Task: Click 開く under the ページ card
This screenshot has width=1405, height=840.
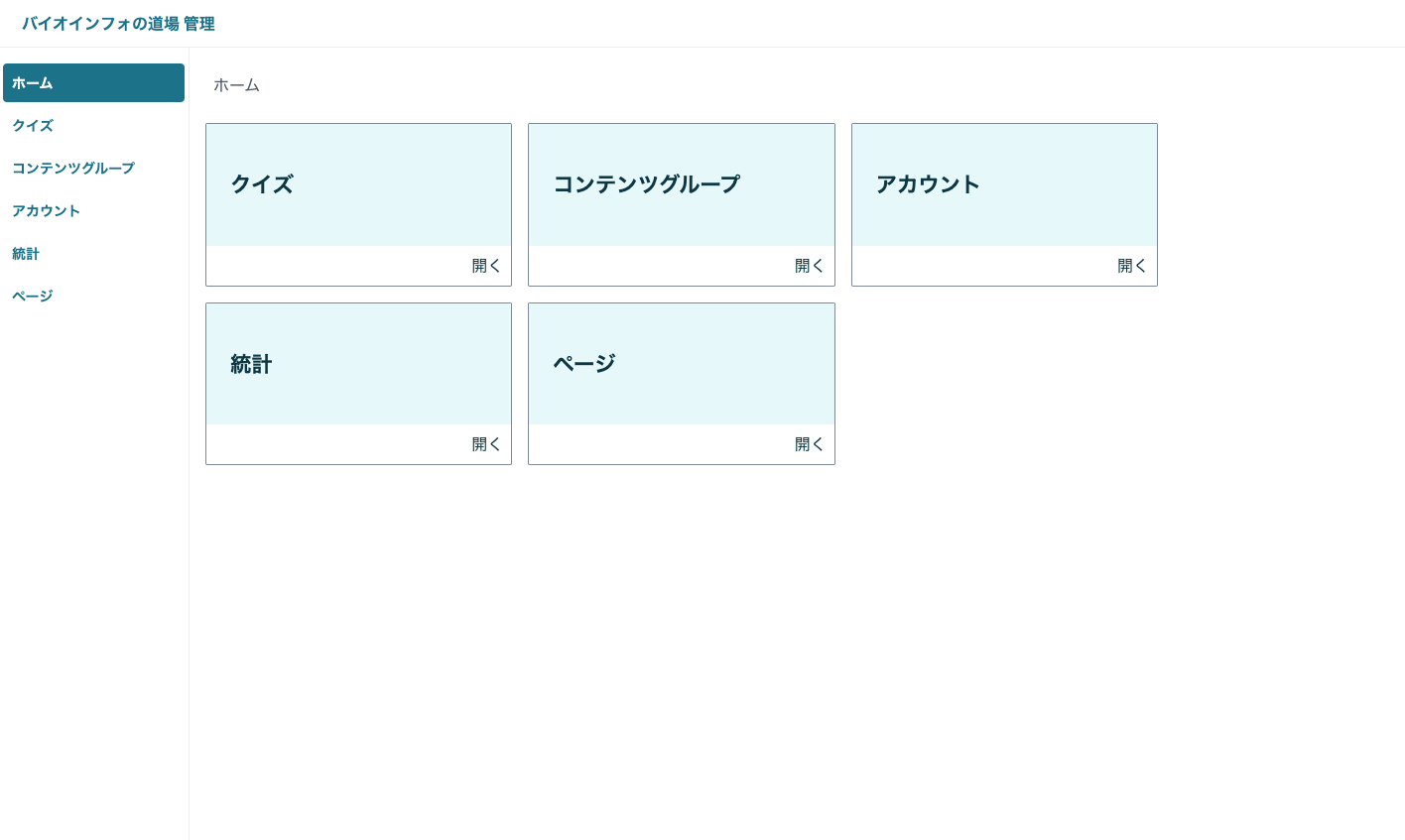Action: tap(809, 444)
